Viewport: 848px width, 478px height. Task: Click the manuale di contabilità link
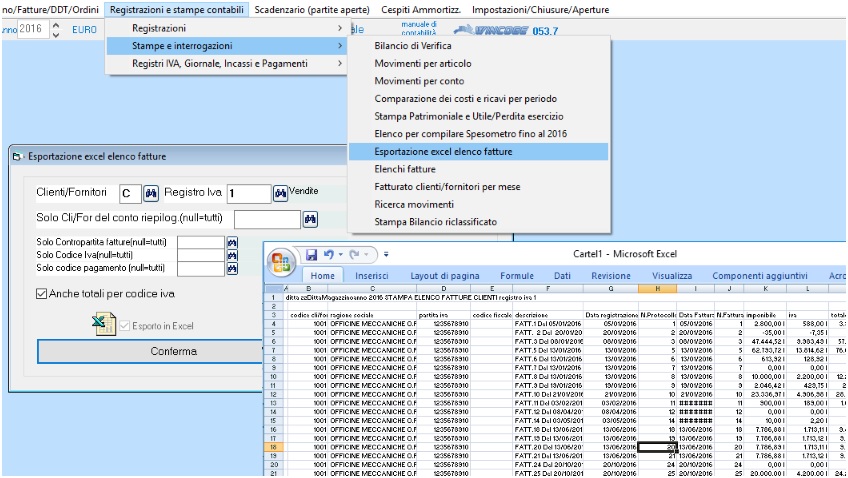tap(419, 29)
